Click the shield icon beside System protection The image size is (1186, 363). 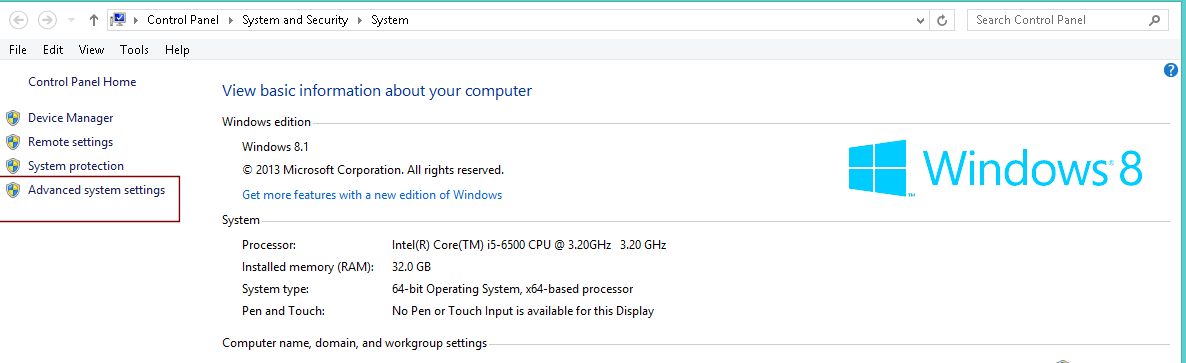(x=13, y=166)
